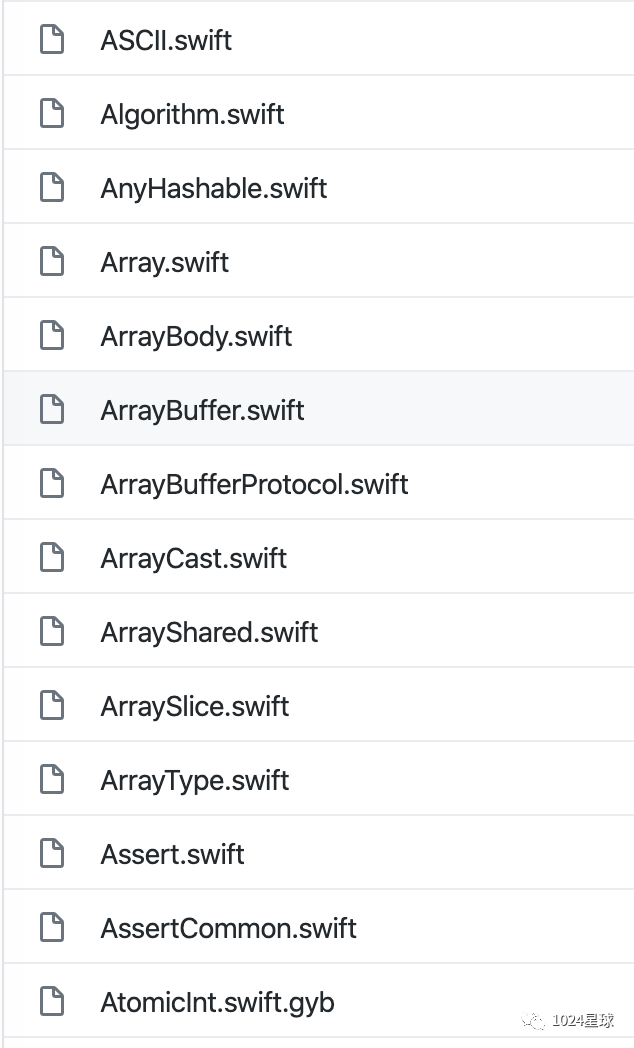Click the file icon beside ASCII.swift
The image size is (634, 1048).
(51, 40)
